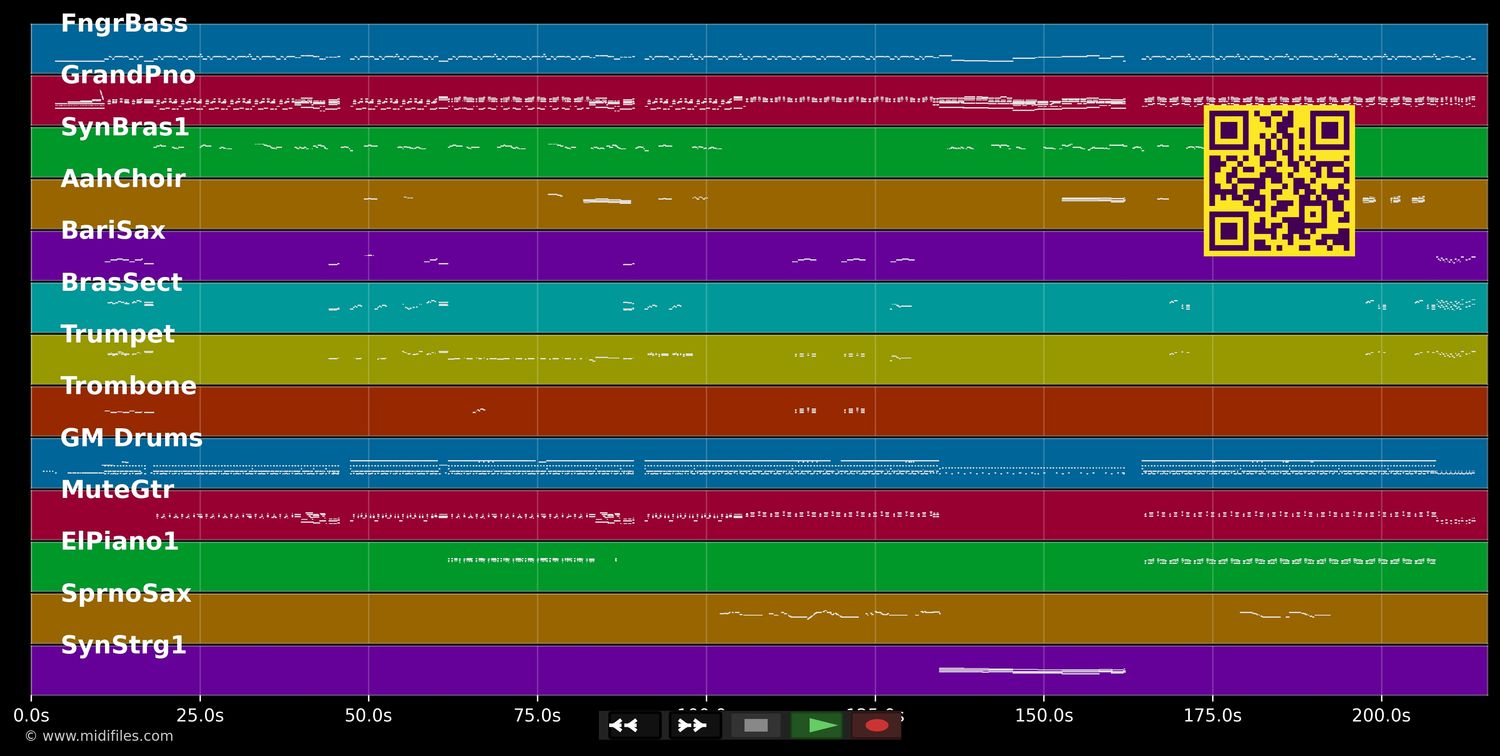
Task: Click the GM Drums track label
Action: tap(132, 437)
